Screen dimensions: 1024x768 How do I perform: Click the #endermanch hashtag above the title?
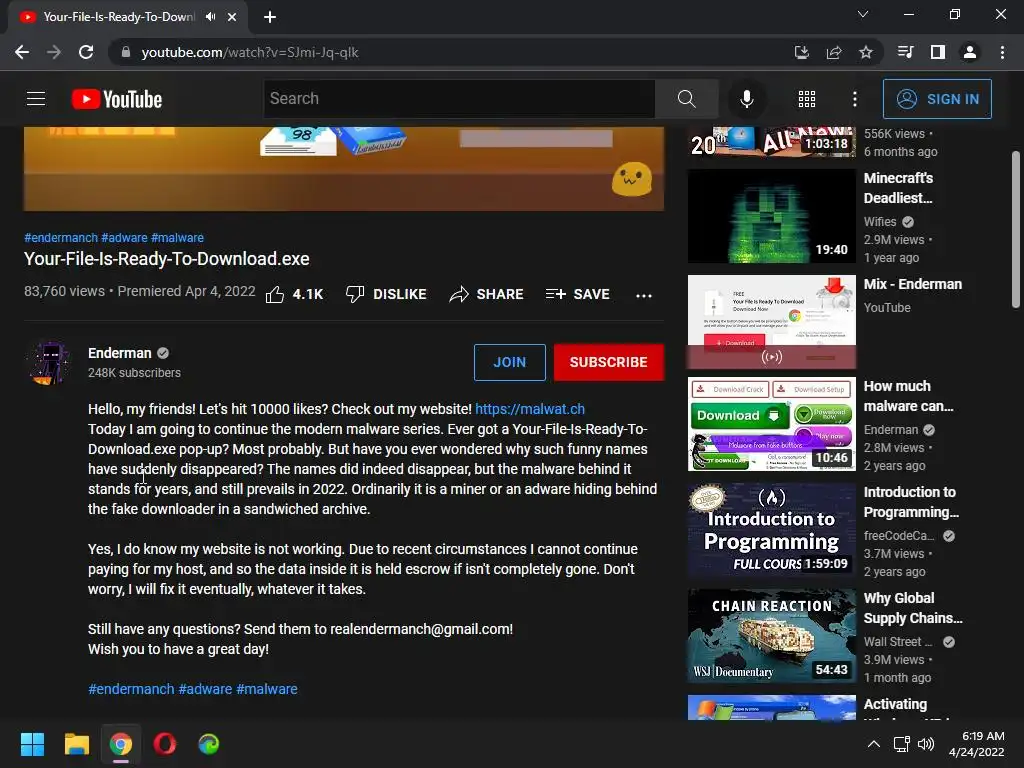click(x=61, y=238)
